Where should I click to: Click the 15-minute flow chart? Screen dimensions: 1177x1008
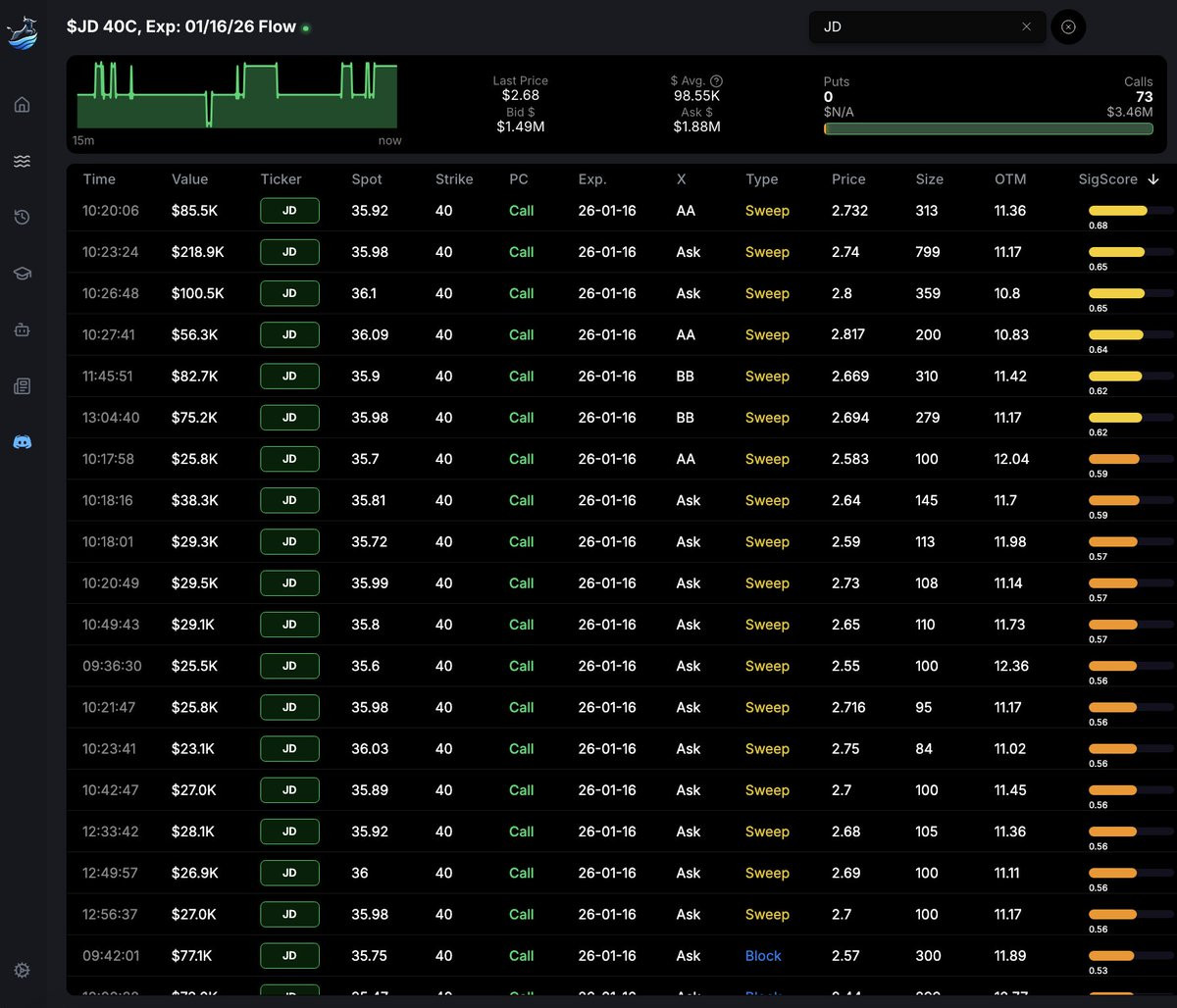[x=237, y=95]
